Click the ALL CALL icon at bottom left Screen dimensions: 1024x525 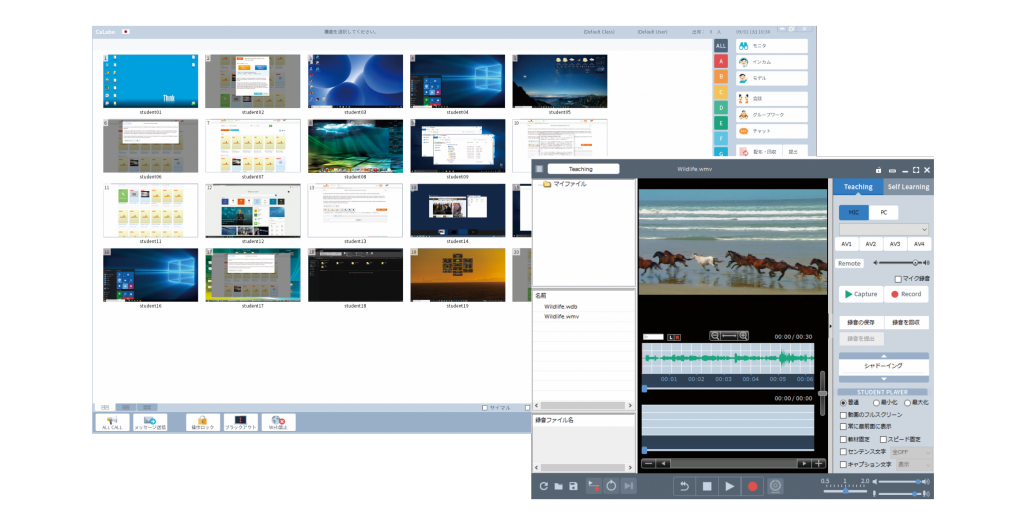(112, 422)
